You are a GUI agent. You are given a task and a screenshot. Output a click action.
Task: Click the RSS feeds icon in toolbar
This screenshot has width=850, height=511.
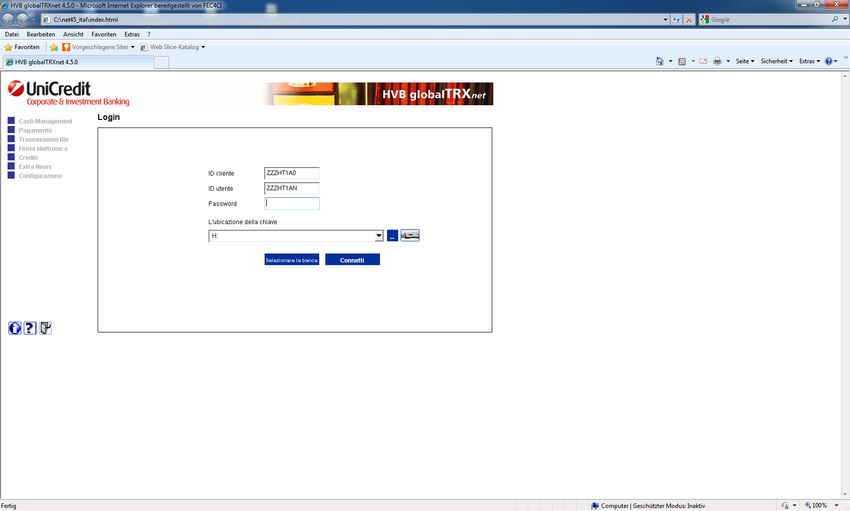(x=681, y=61)
